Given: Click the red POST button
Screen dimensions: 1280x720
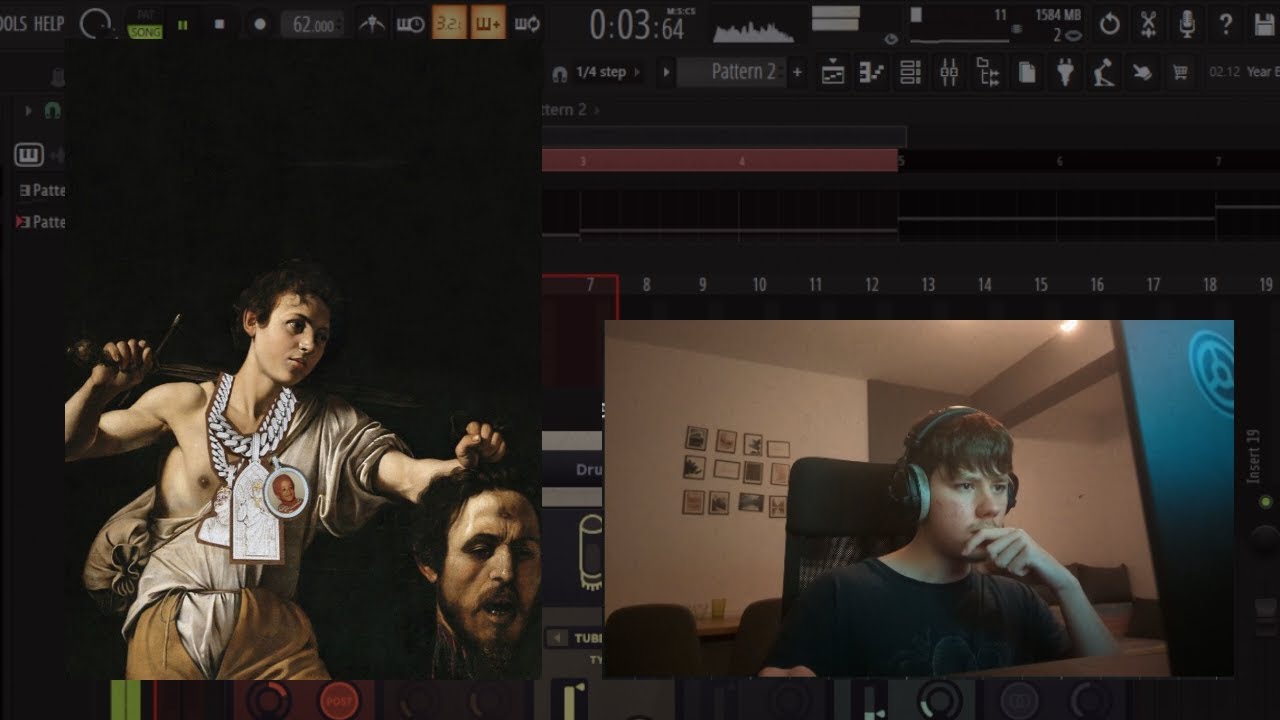Looking at the screenshot, I should pos(338,700).
